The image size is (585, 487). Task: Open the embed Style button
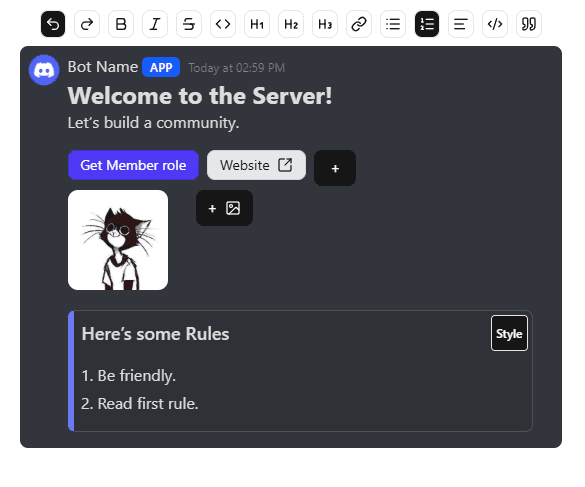pyautogui.click(x=509, y=333)
